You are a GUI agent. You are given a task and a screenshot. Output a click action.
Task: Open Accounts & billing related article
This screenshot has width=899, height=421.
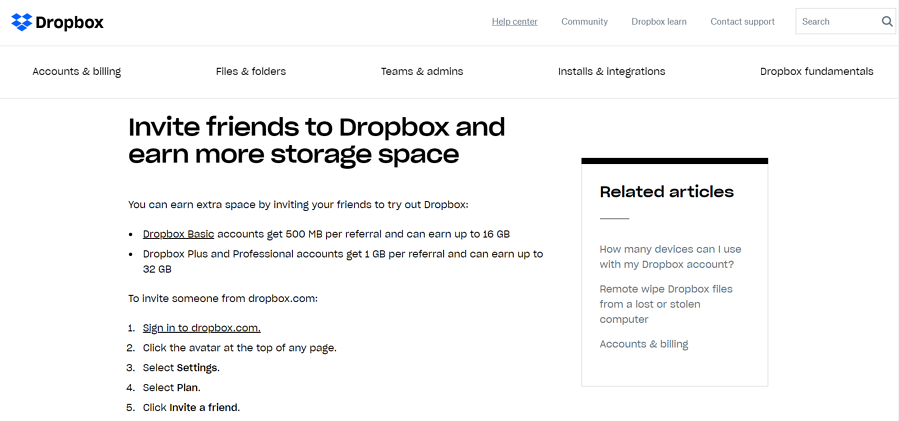(644, 344)
